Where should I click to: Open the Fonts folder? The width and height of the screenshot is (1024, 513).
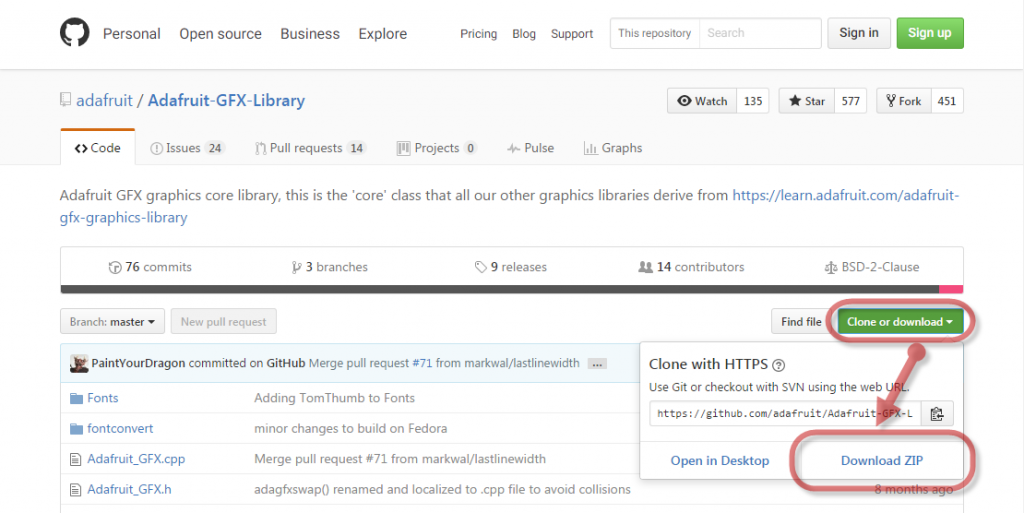[x=103, y=398]
